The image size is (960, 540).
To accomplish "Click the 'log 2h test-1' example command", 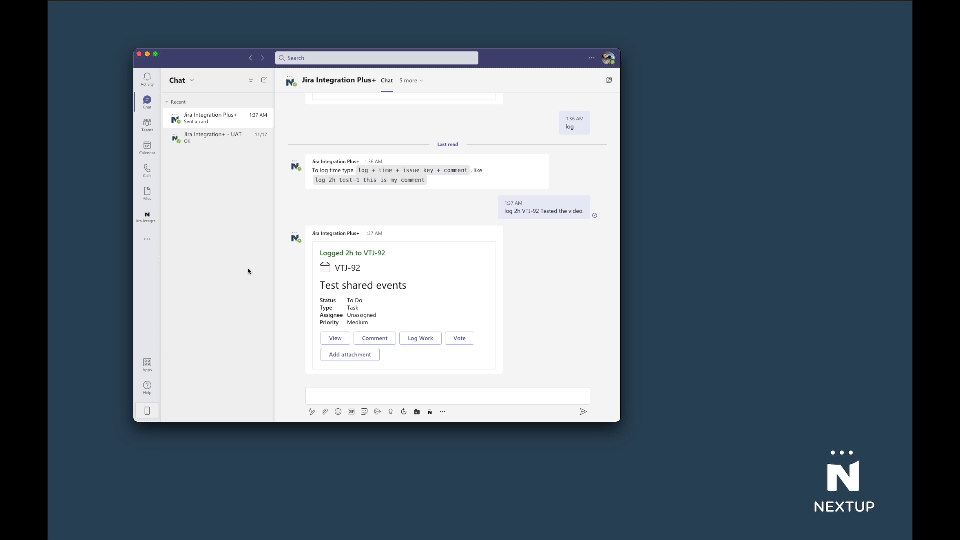I will (x=370, y=180).
